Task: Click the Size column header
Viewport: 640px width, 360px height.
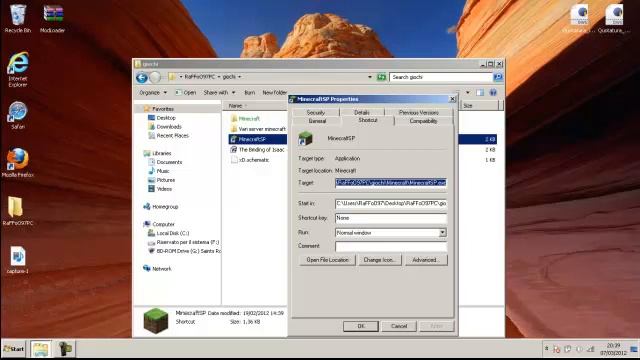Action: 480,106
